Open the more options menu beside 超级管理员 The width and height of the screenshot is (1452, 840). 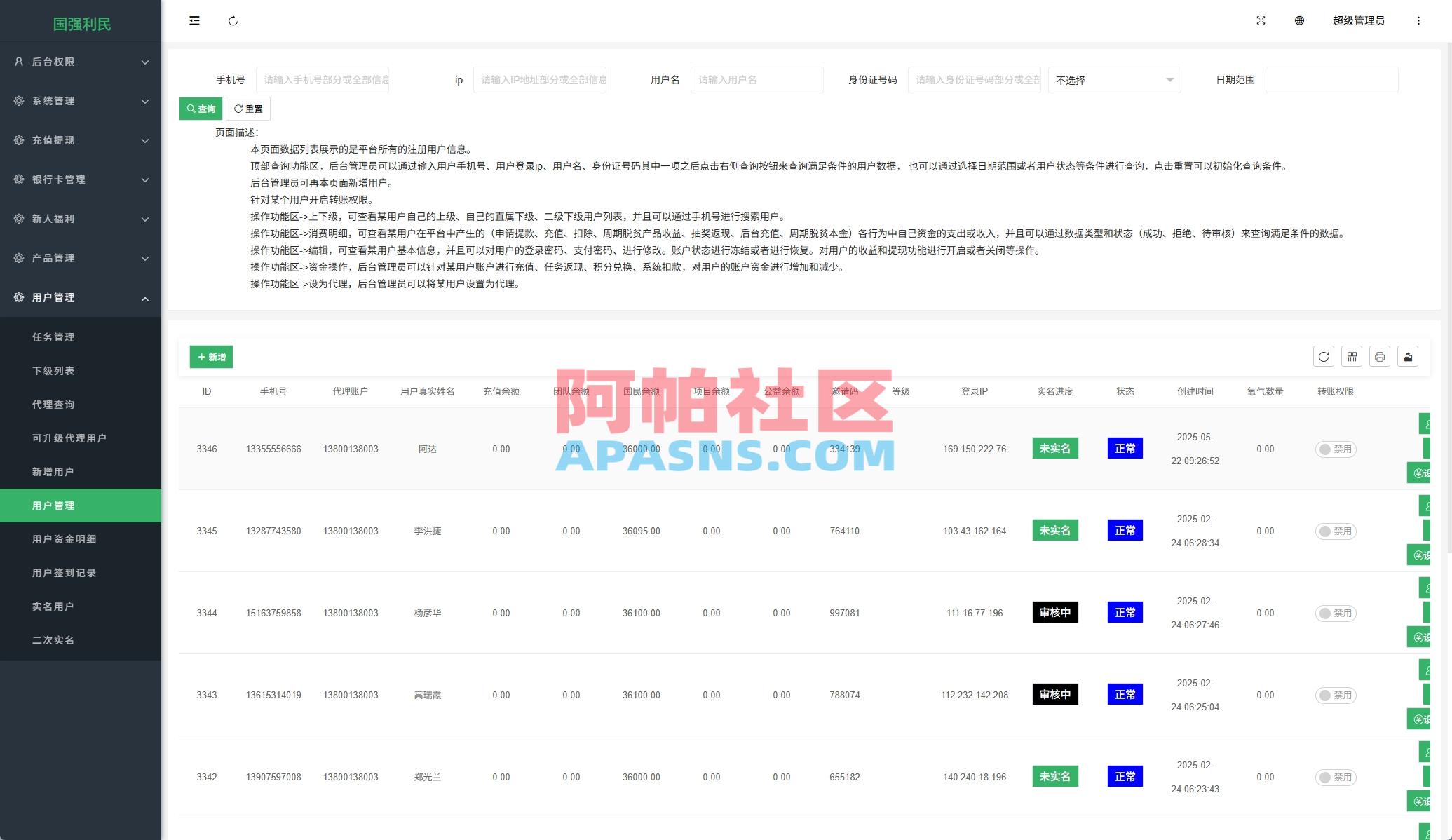pos(1420,20)
